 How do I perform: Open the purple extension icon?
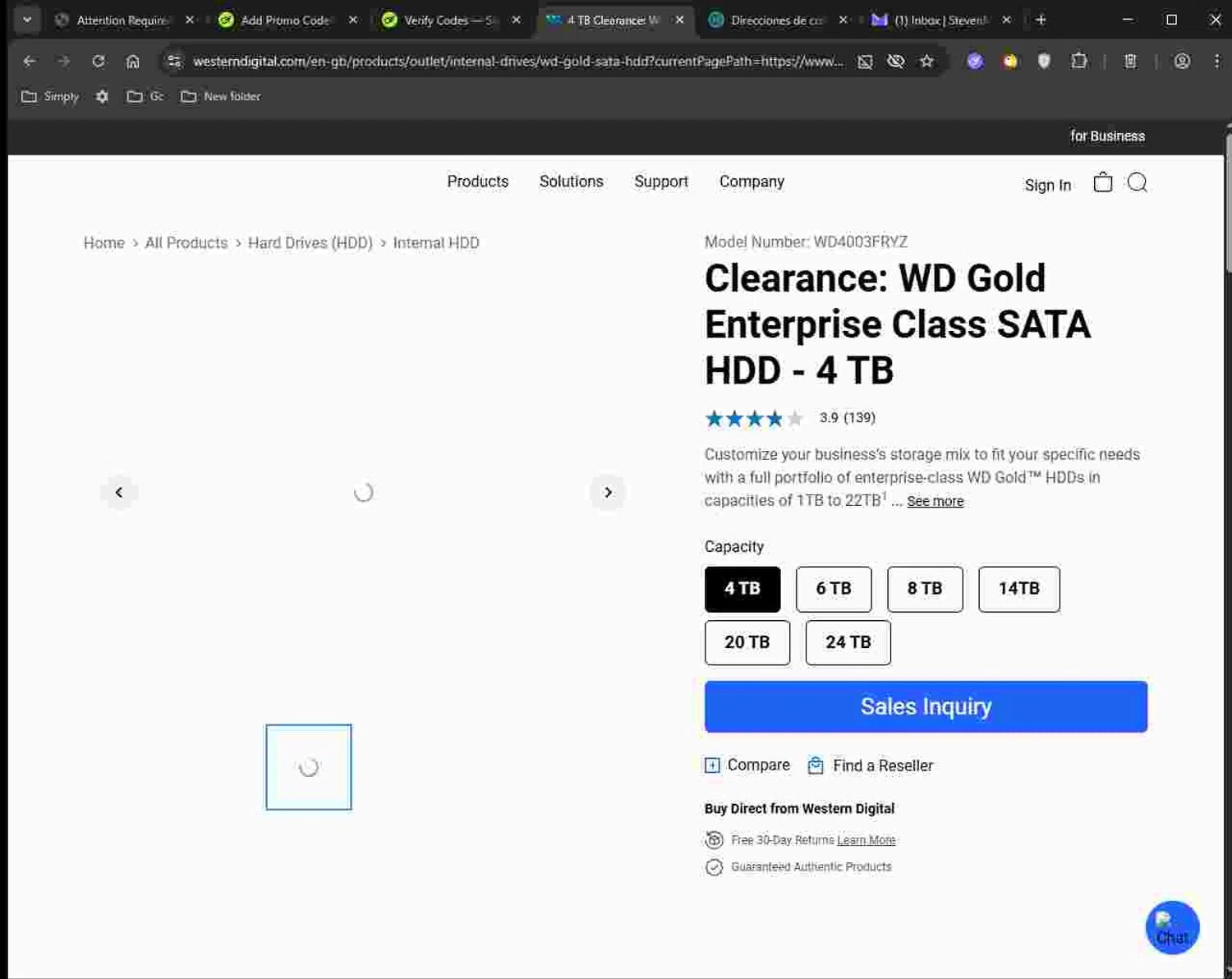pos(975,61)
